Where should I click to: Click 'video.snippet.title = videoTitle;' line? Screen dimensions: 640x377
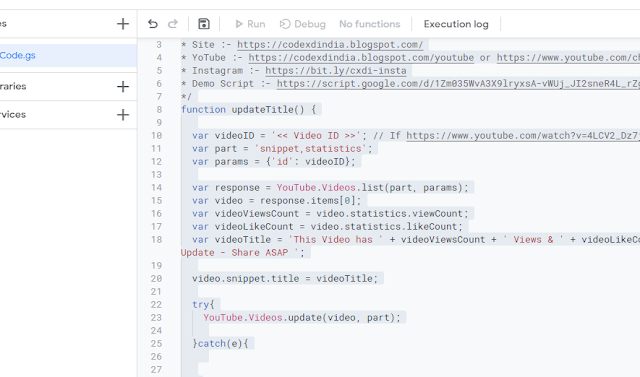[285, 278]
